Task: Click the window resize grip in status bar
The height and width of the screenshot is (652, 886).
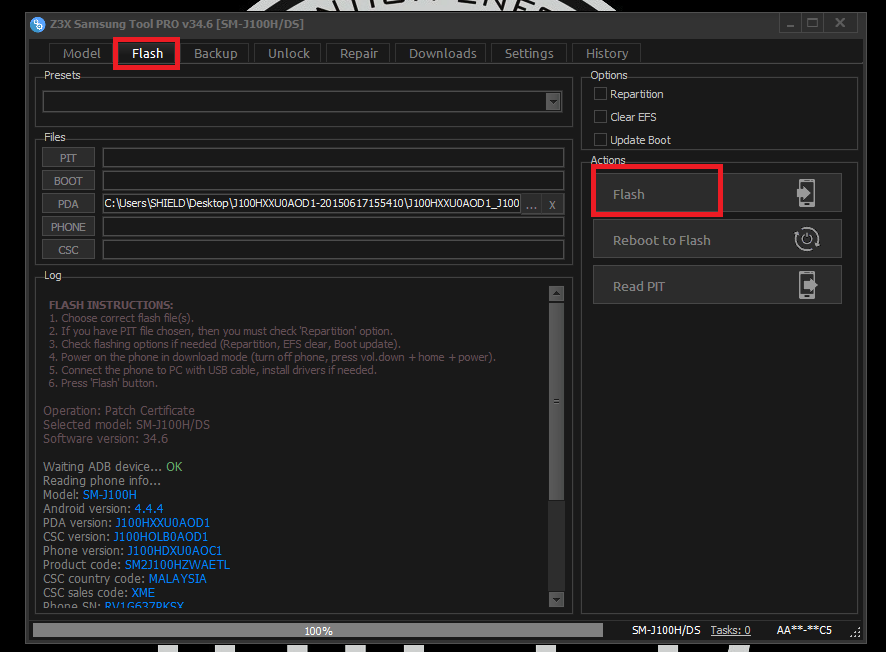Action: coord(855,633)
